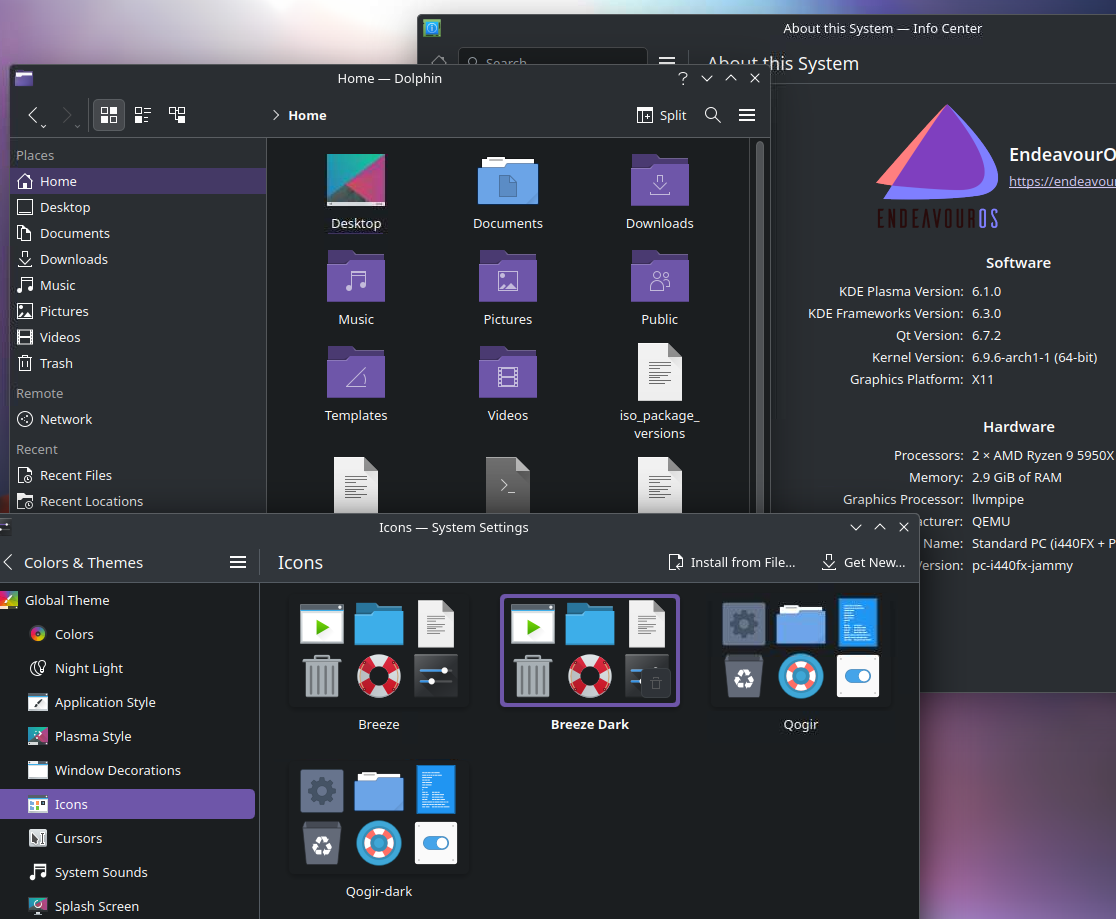
Task: Open Dolphin hamburger menu
Action: (x=747, y=115)
